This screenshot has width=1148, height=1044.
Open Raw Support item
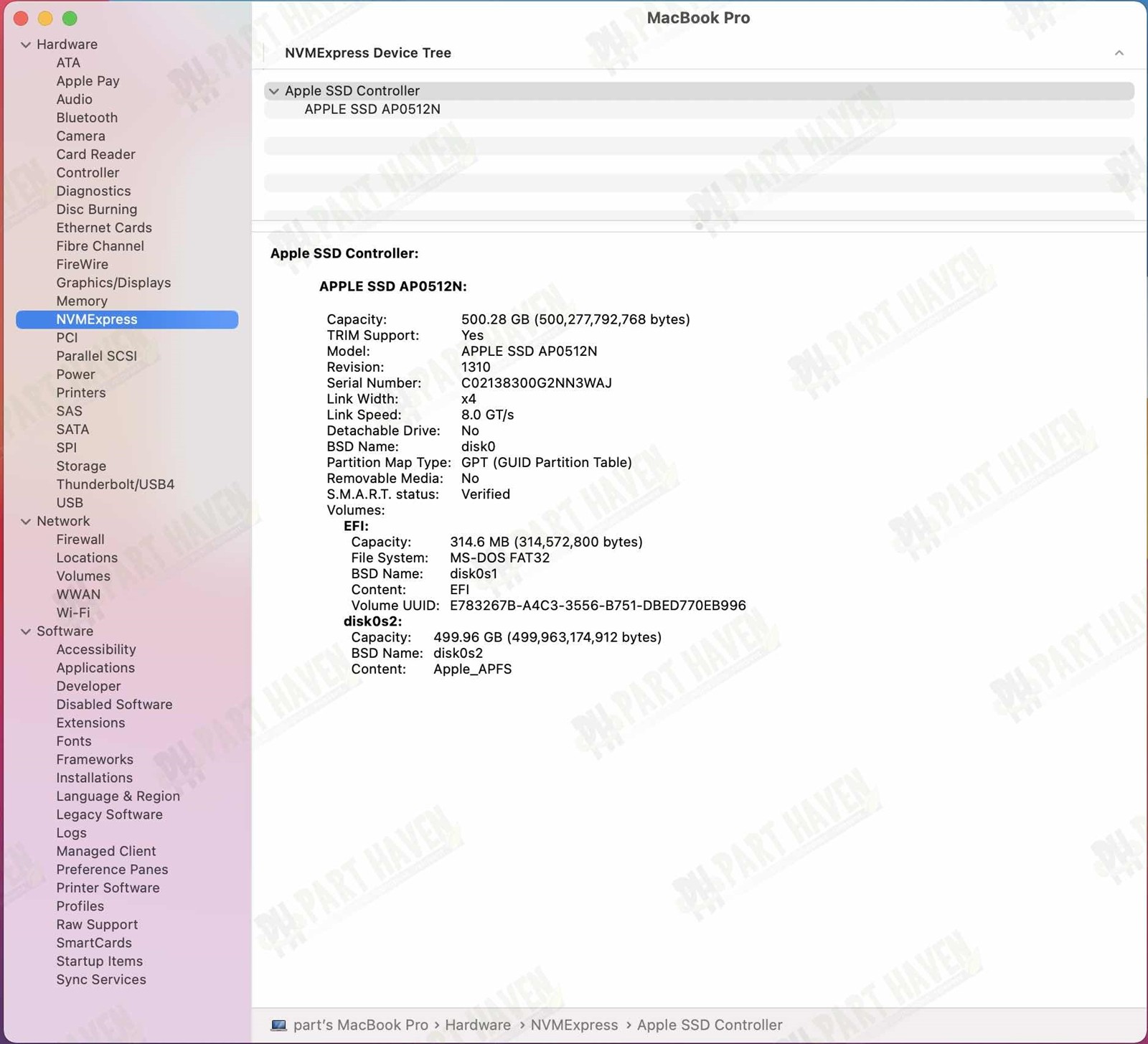point(97,925)
